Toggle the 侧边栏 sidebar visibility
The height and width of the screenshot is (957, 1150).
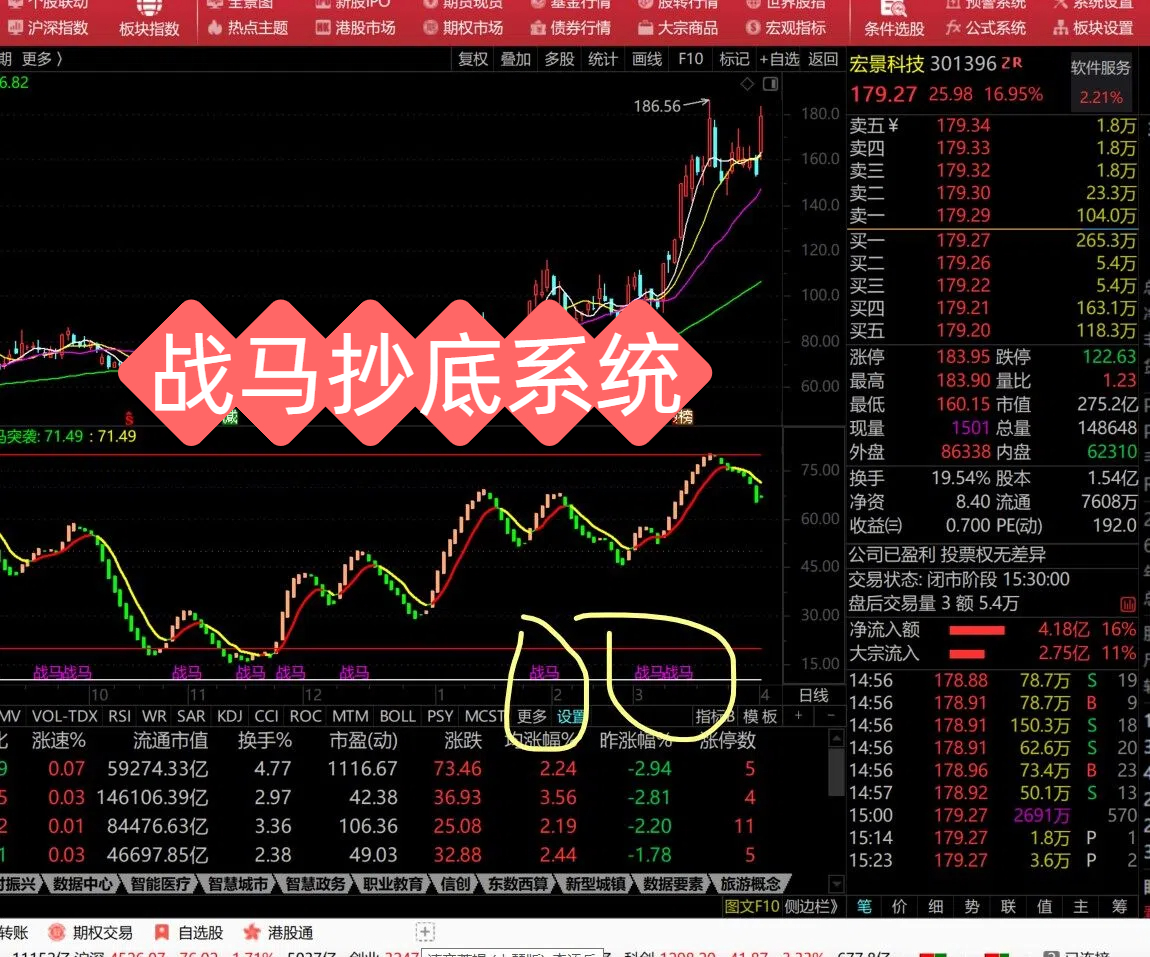pyautogui.click(x=810, y=906)
